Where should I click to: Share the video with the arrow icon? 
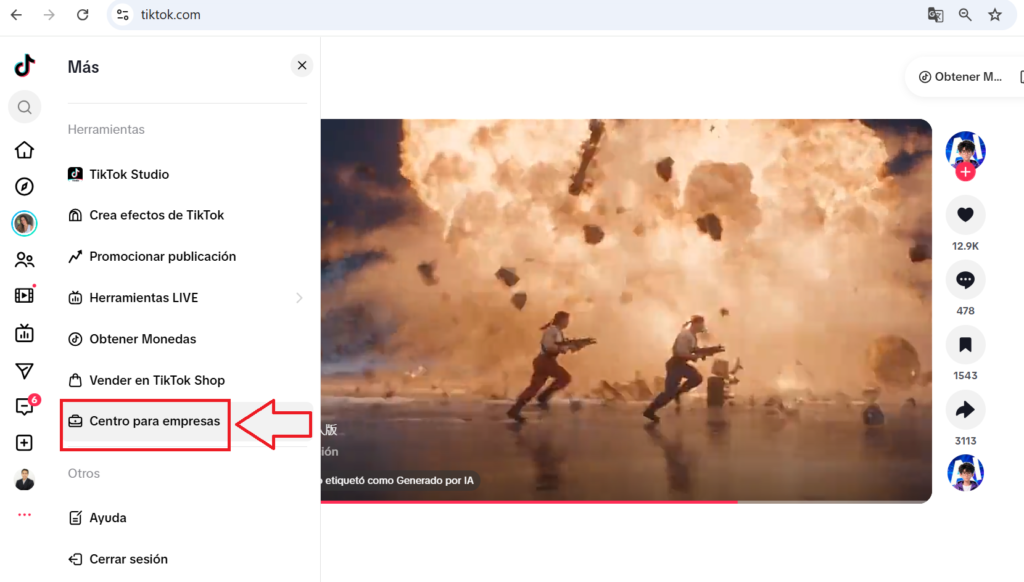tap(965, 410)
